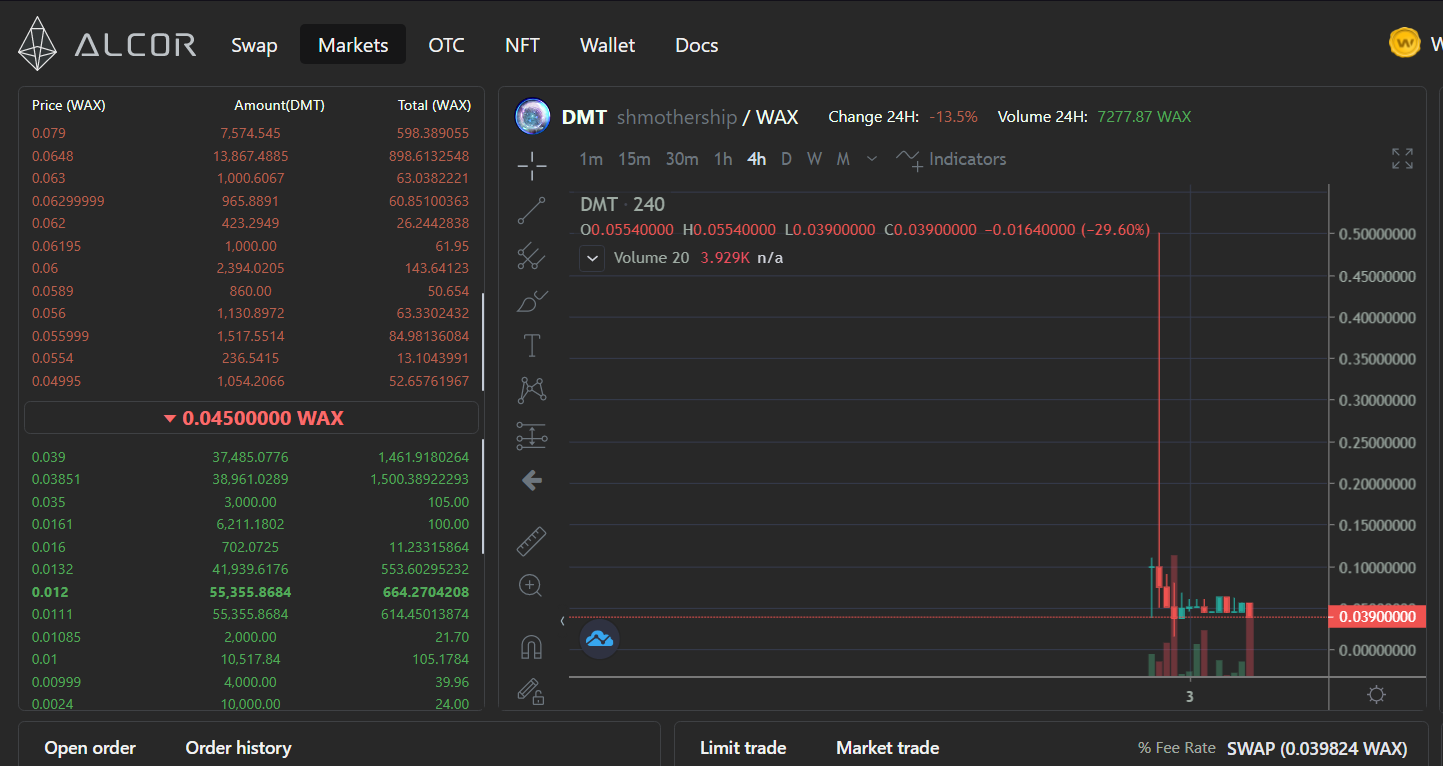Select the 0.03851 buy order price

point(56,479)
